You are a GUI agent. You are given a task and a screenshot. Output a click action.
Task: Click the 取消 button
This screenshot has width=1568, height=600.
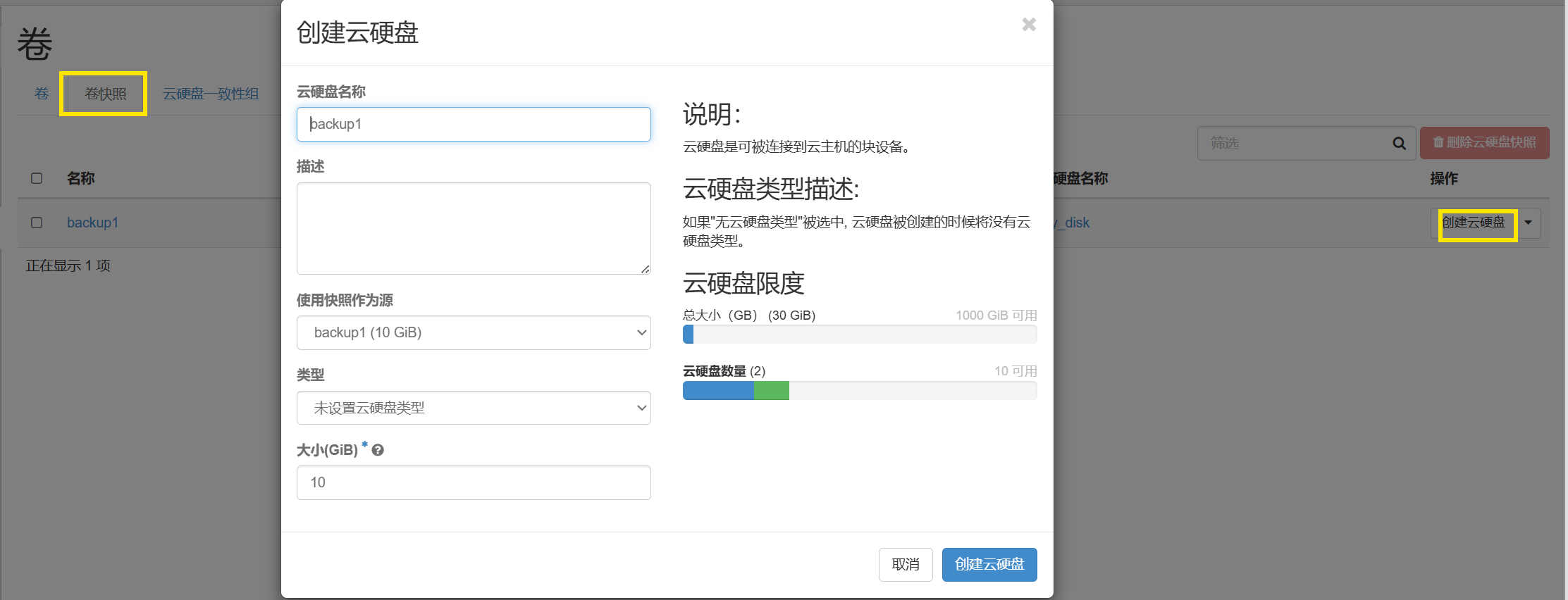point(906,565)
